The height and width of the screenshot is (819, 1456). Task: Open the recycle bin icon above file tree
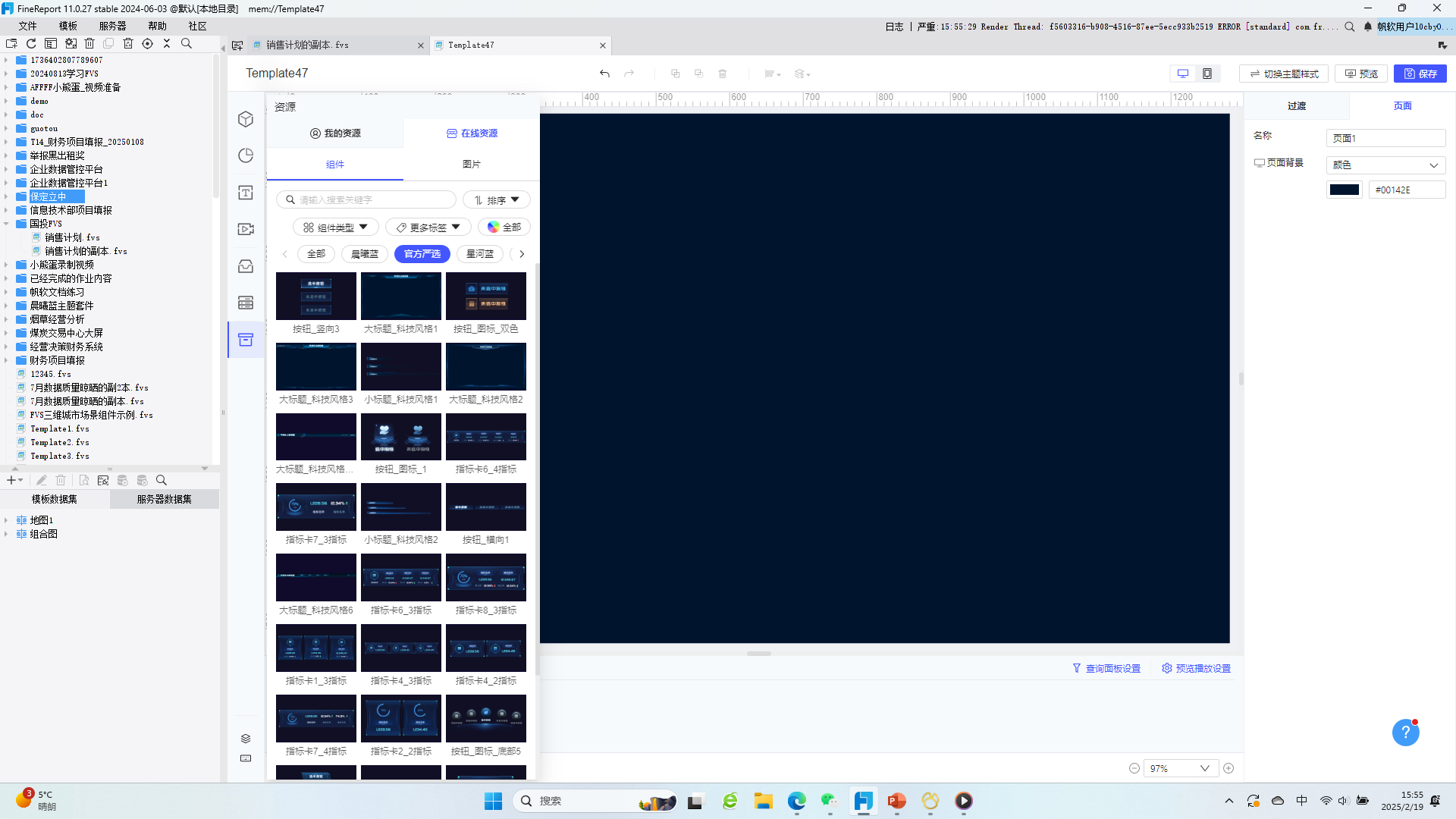(128, 43)
